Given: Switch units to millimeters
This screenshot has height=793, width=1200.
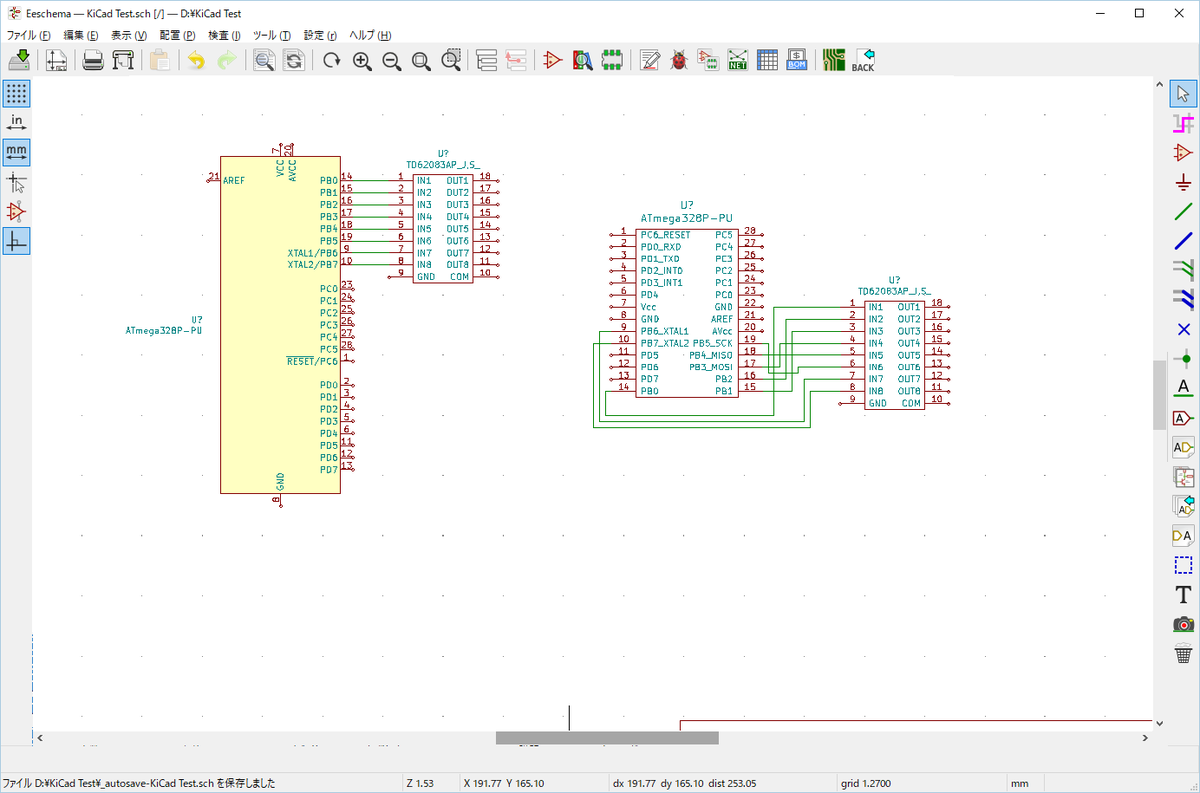Looking at the screenshot, I should click(x=16, y=152).
